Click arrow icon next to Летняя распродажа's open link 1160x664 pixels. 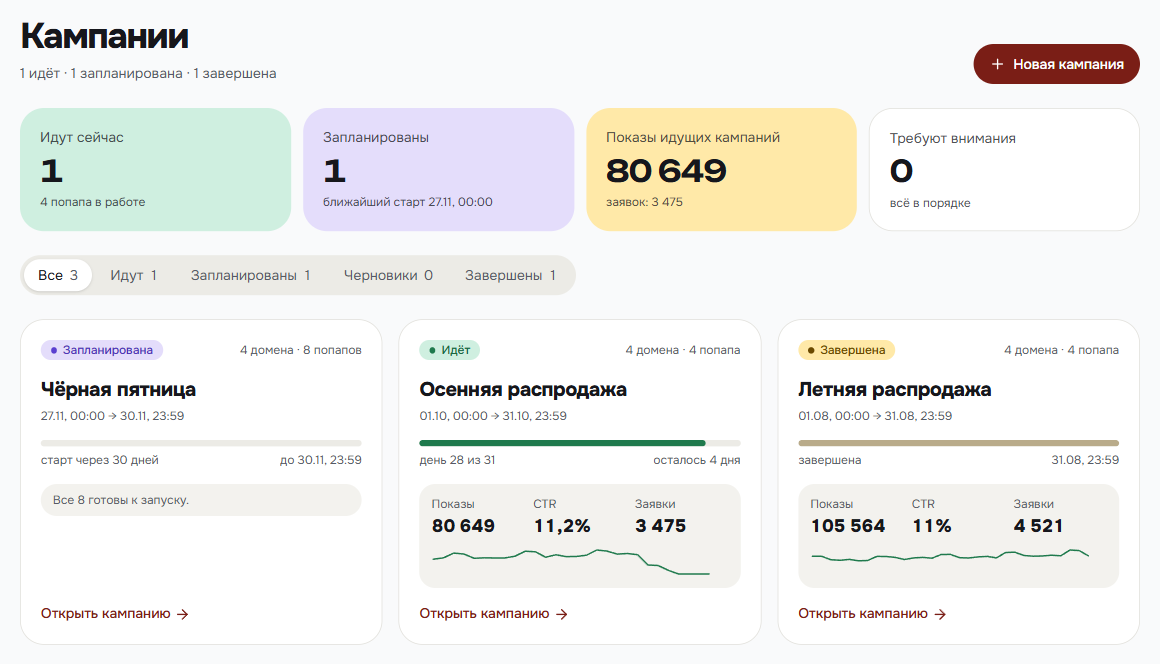(940, 614)
